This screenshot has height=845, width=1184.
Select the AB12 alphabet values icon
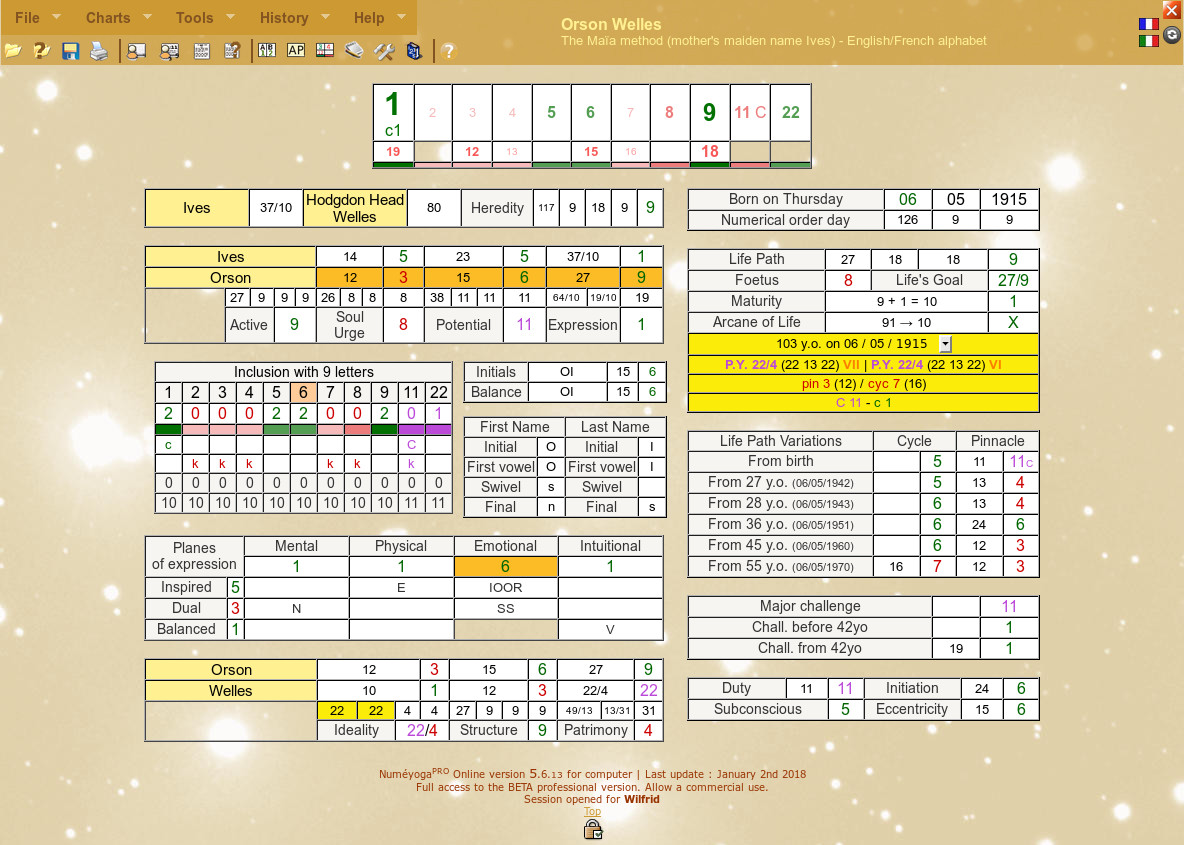(x=266, y=50)
